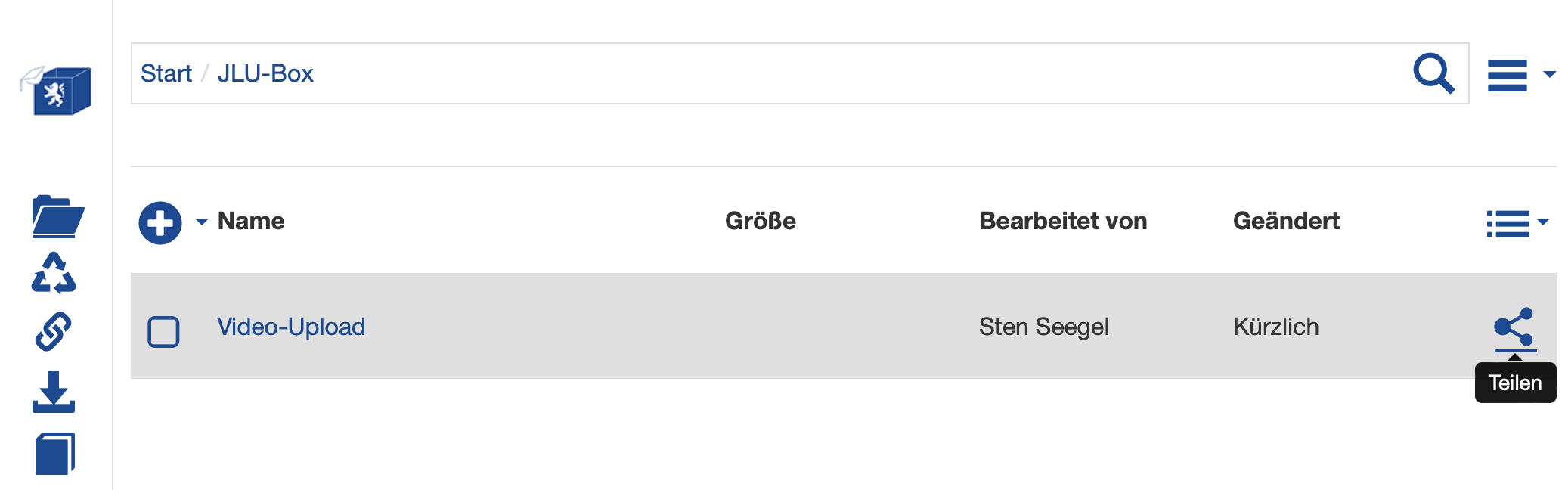Click the Bearbeitet von column header
Image resolution: width=1568 pixels, height=490 pixels.
(1062, 221)
